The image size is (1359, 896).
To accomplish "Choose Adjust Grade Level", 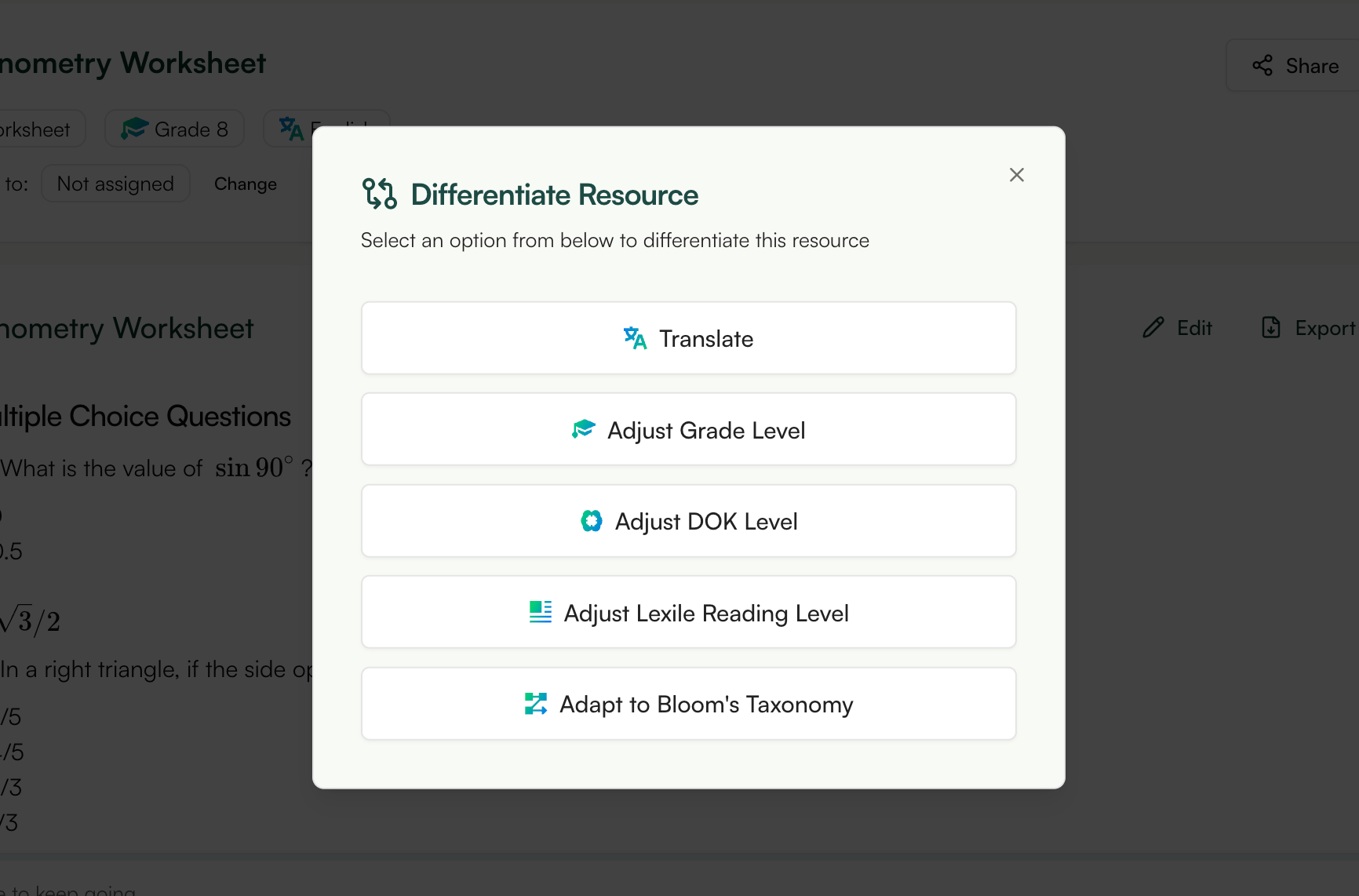I will click(688, 429).
